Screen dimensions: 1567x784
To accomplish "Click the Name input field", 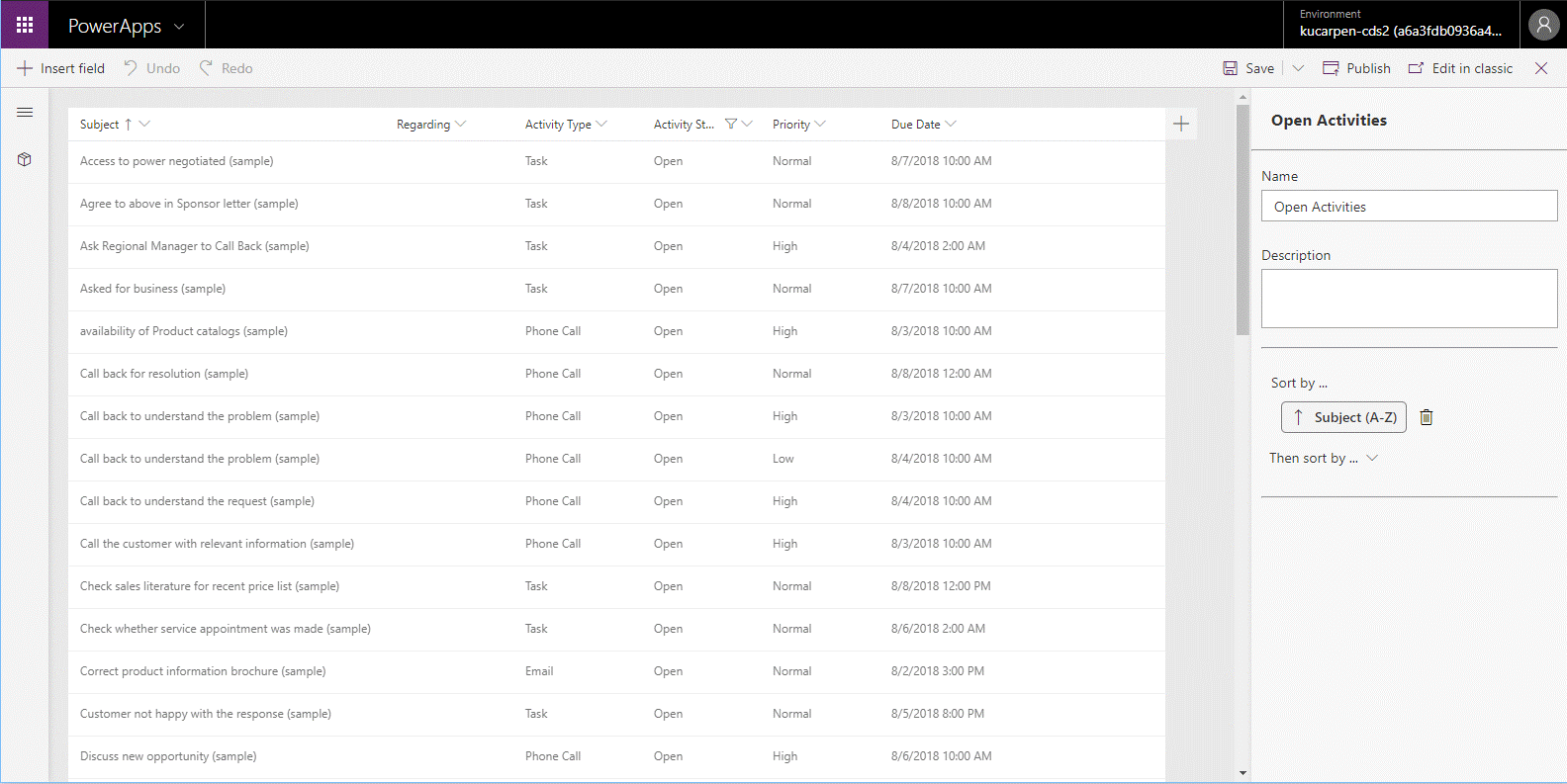I will pyautogui.click(x=1409, y=207).
